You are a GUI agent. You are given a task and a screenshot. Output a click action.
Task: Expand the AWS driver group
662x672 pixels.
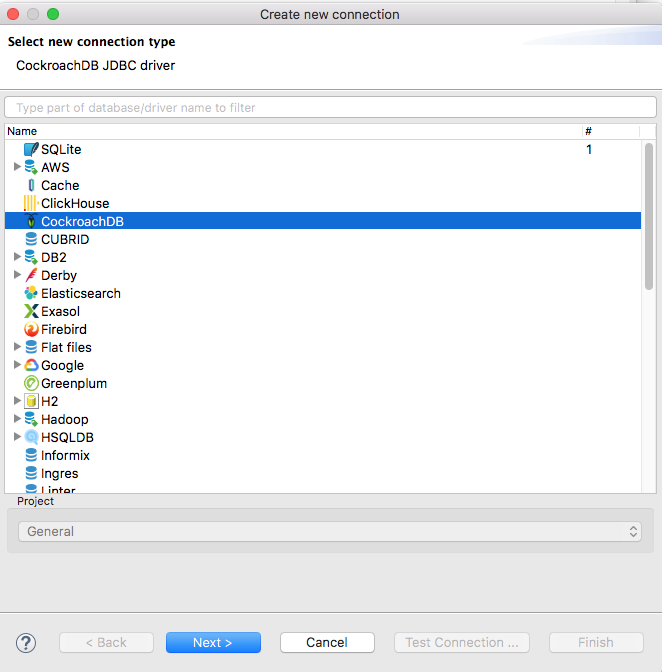[17, 167]
